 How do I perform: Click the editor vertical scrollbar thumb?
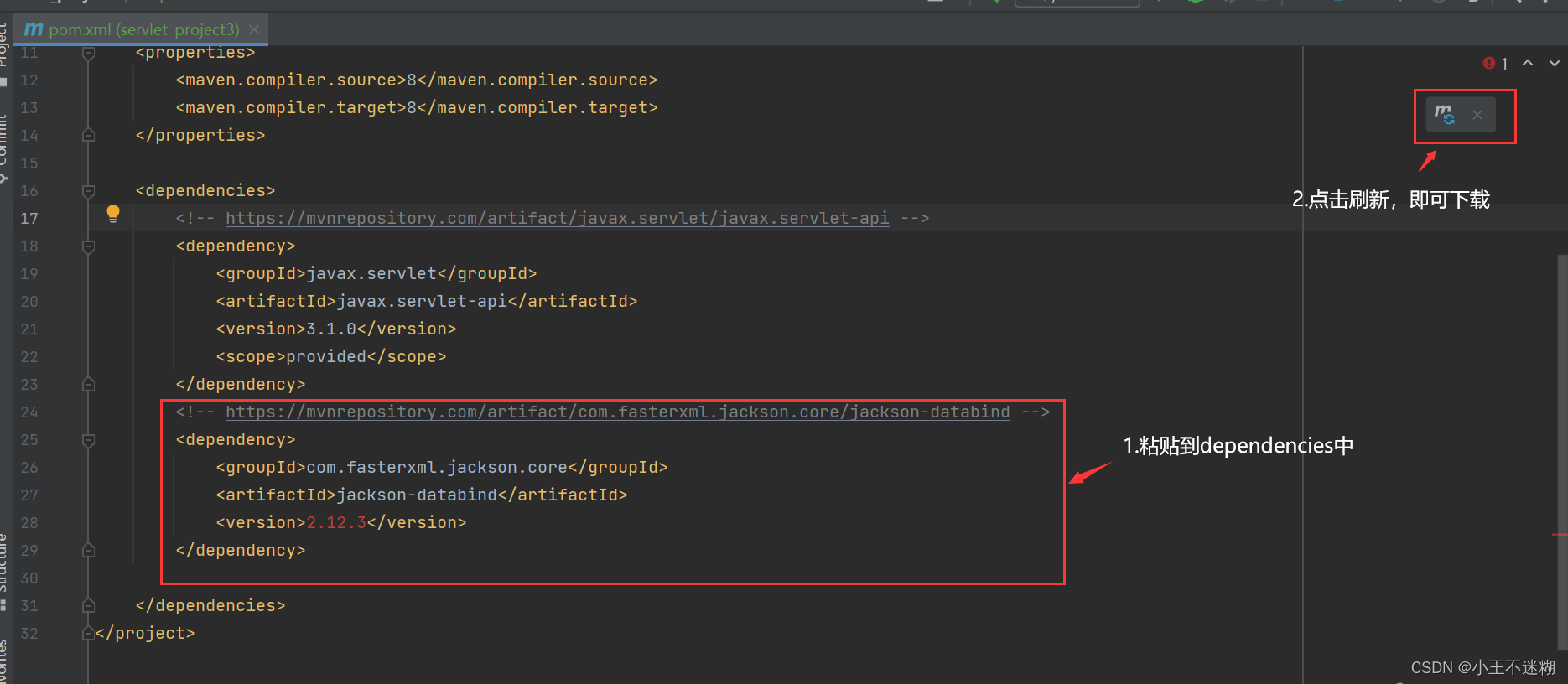(x=1562, y=451)
